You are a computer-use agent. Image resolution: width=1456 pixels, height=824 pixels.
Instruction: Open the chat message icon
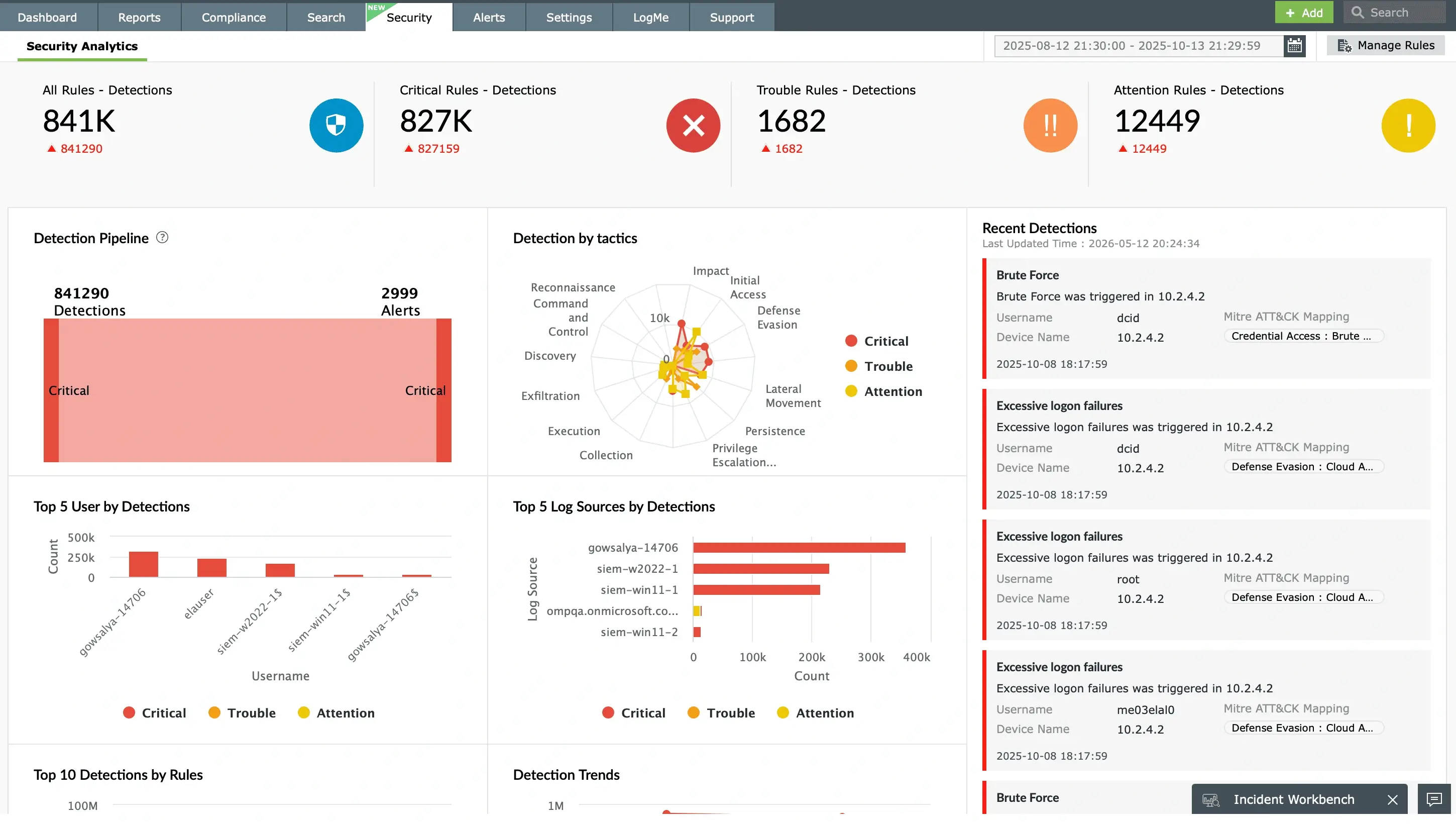(1433, 799)
